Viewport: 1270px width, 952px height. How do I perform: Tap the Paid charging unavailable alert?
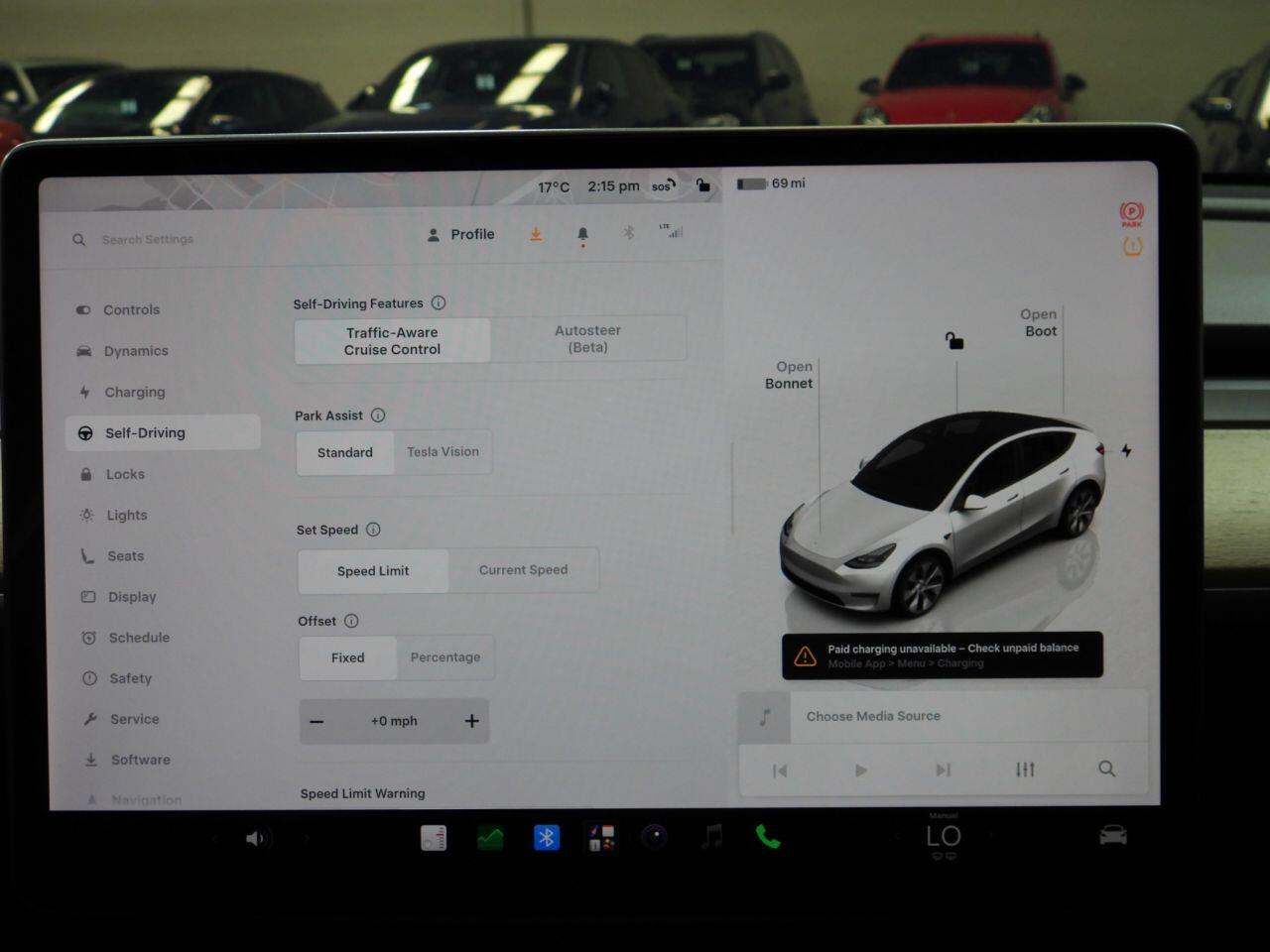(x=943, y=655)
